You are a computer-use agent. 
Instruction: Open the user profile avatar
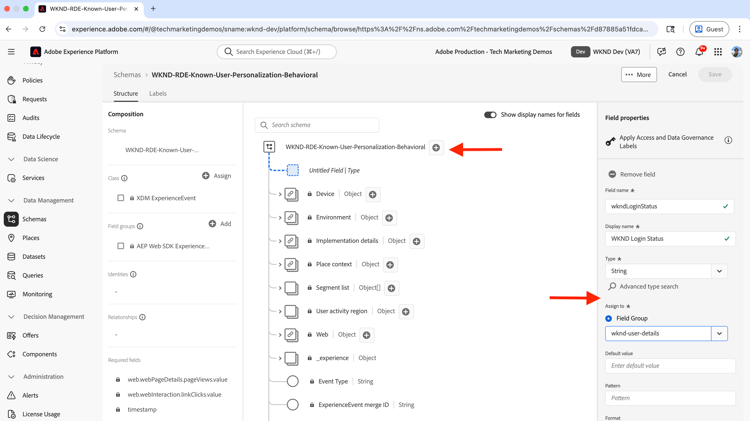(x=737, y=52)
